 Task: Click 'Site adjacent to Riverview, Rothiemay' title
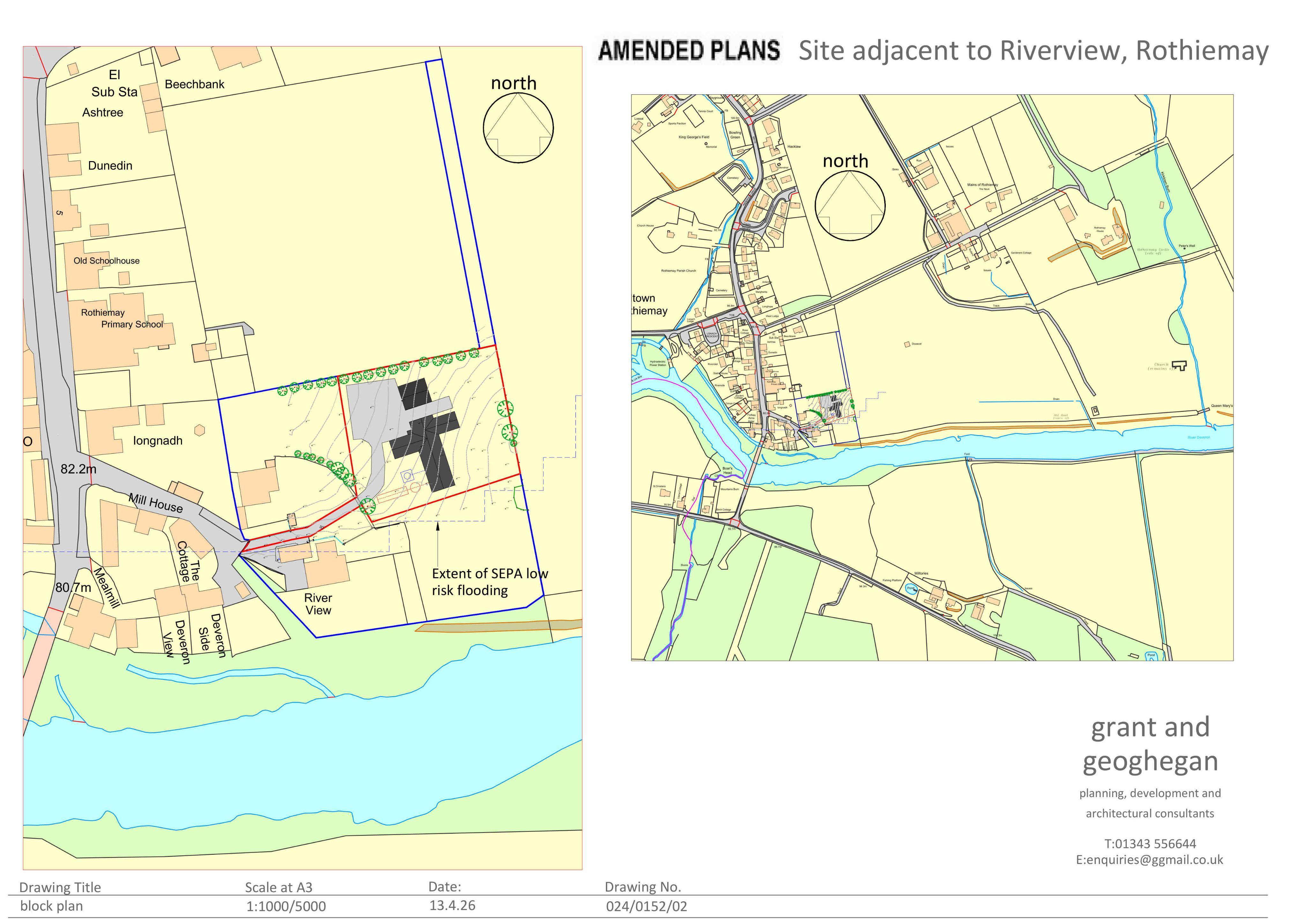(x=1033, y=51)
